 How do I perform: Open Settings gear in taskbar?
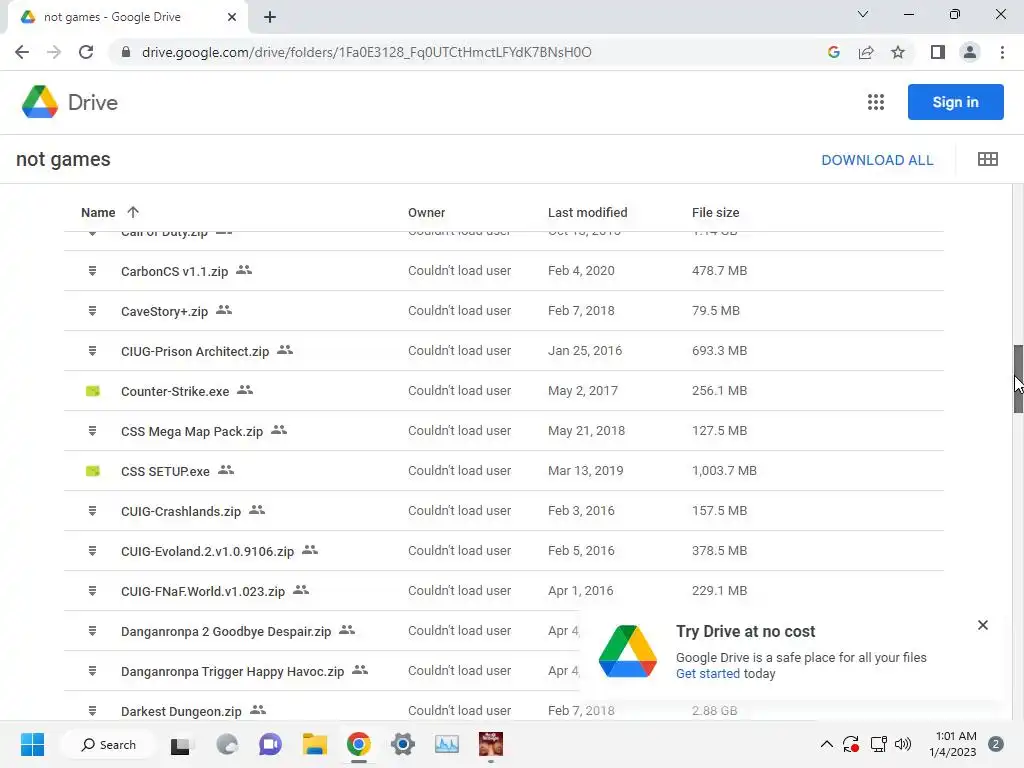click(403, 744)
